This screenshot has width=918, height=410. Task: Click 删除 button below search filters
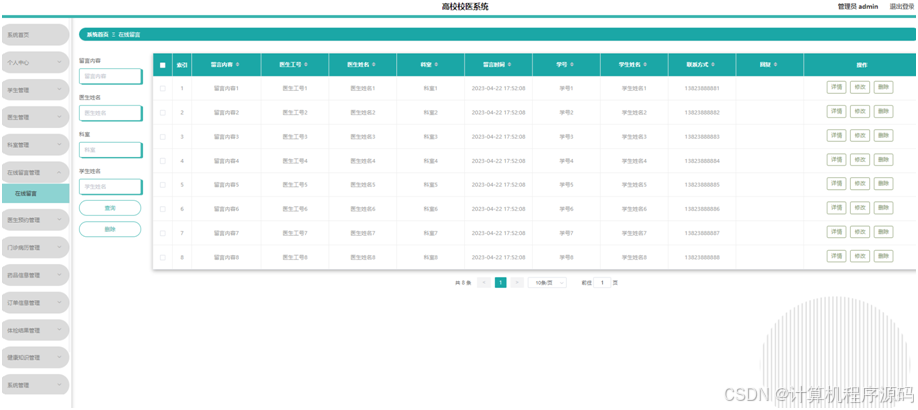(x=110, y=229)
